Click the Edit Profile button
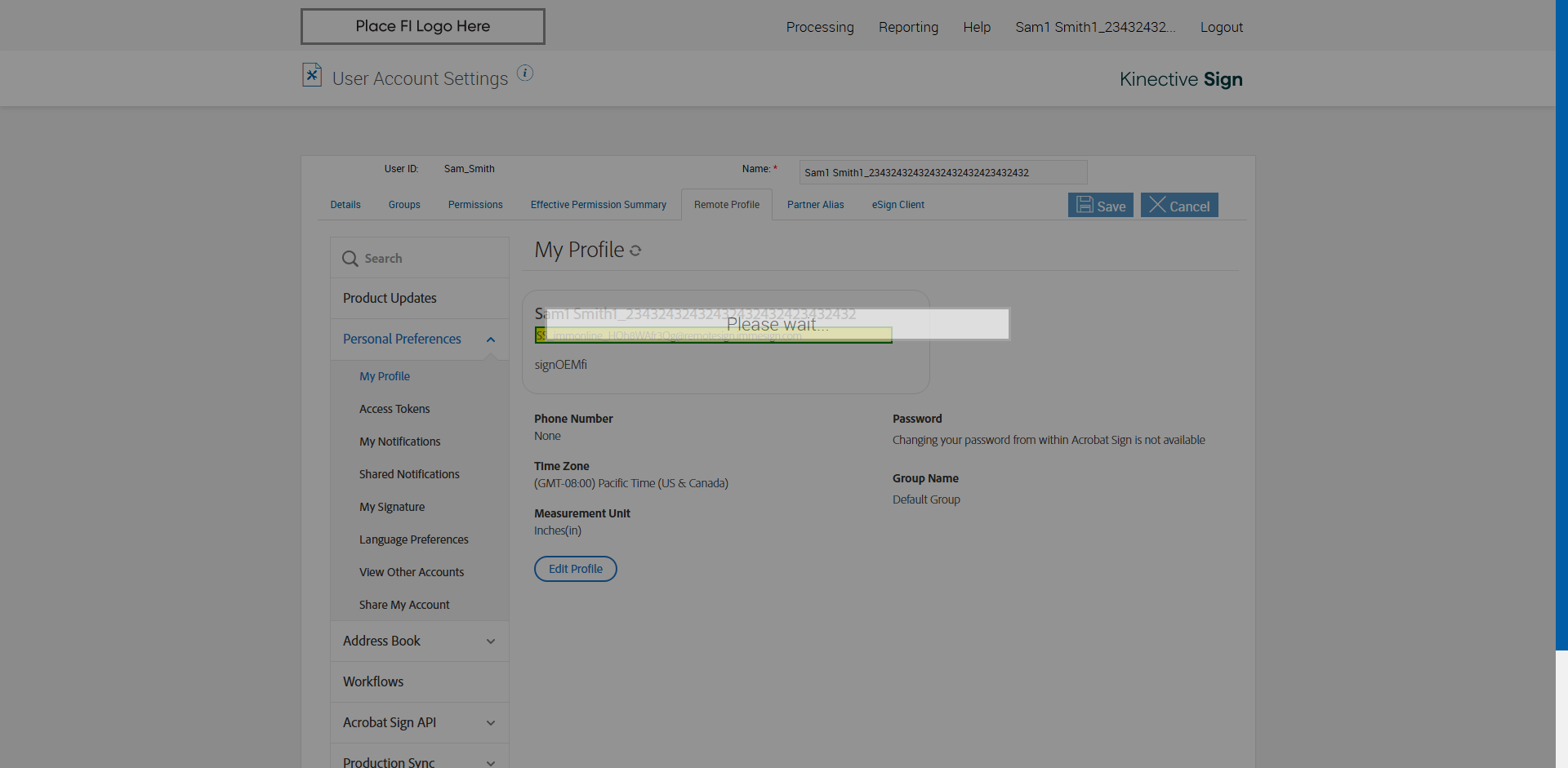Image resolution: width=1568 pixels, height=768 pixels. pos(576,569)
